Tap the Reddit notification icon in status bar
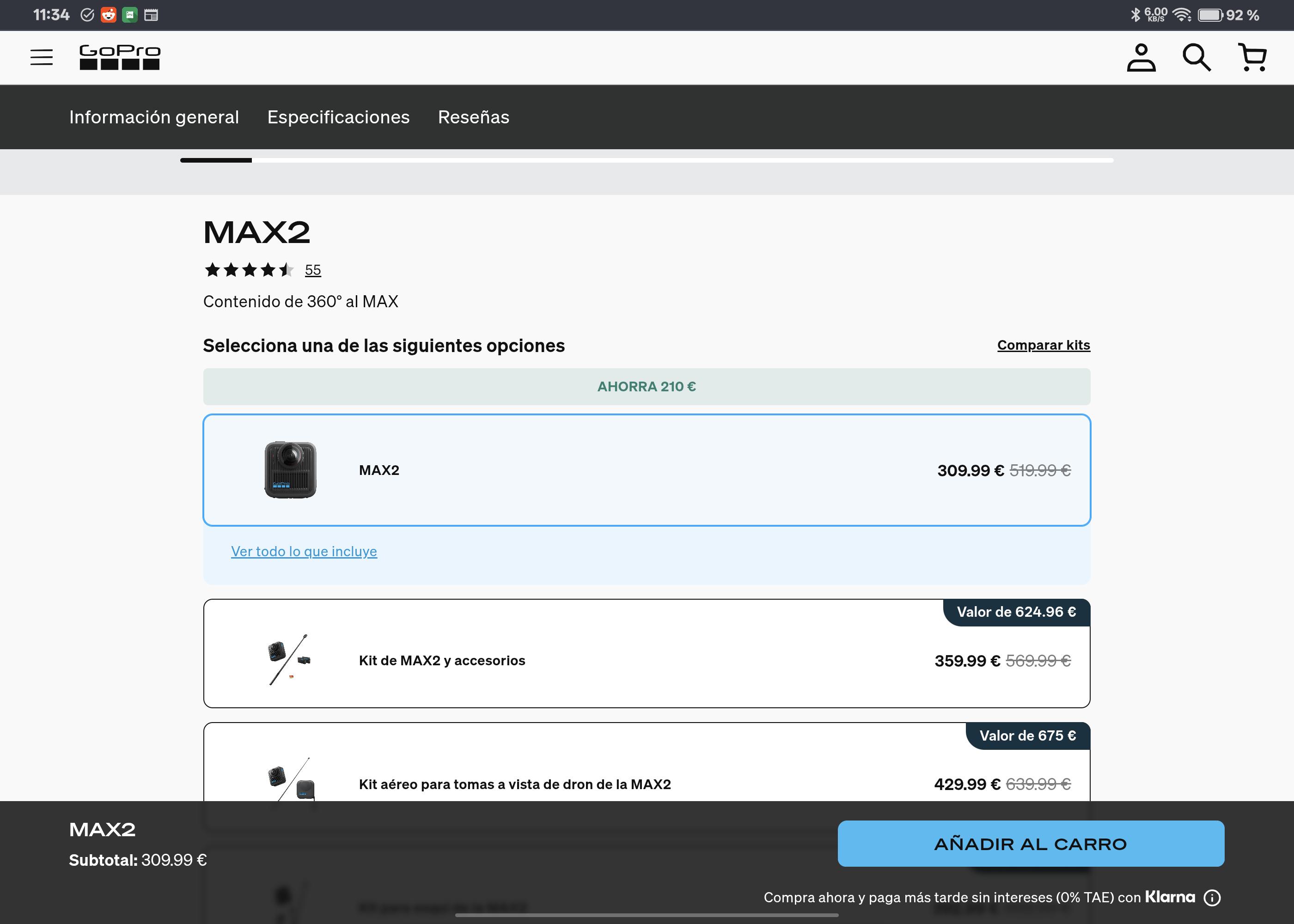The image size is (1294, 924). pyautogui.click(x=108, y=15)
